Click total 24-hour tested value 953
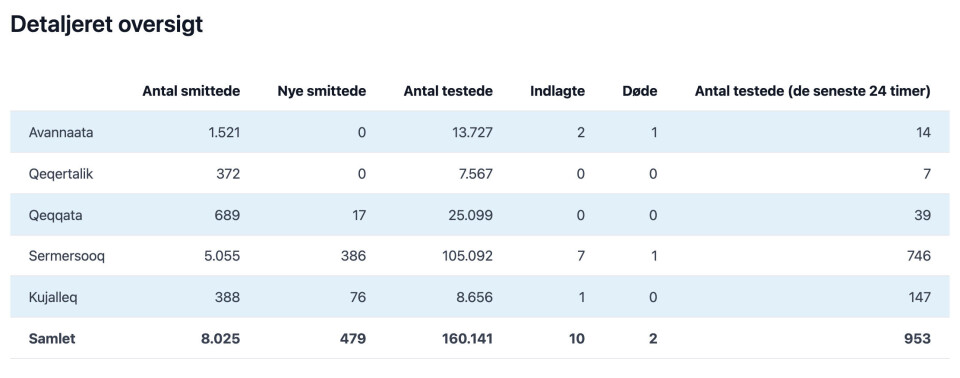Viewport: 960px width, 378px height. click(x=918, y=338)
